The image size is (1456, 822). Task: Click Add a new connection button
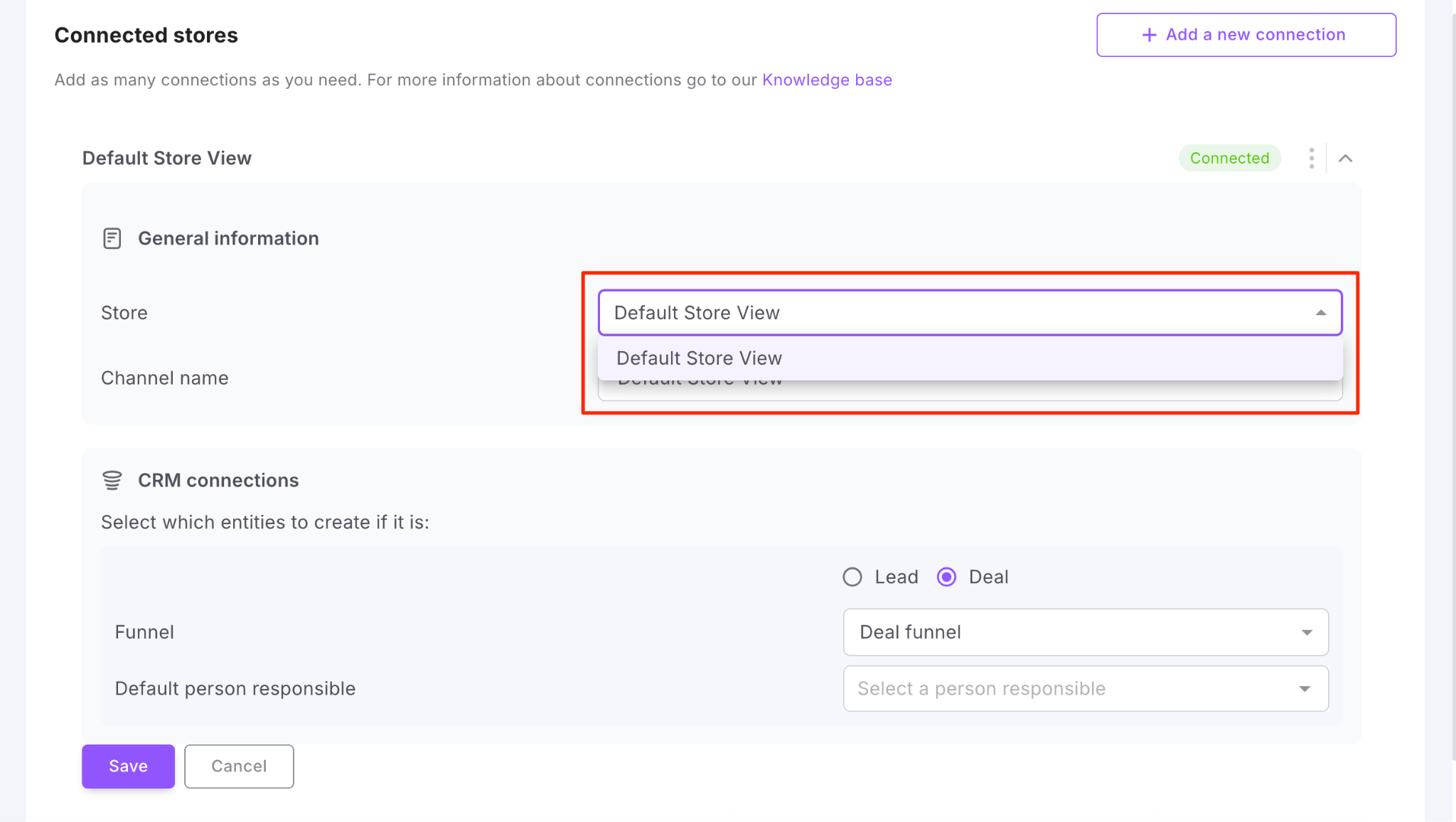pos(1246,35)
